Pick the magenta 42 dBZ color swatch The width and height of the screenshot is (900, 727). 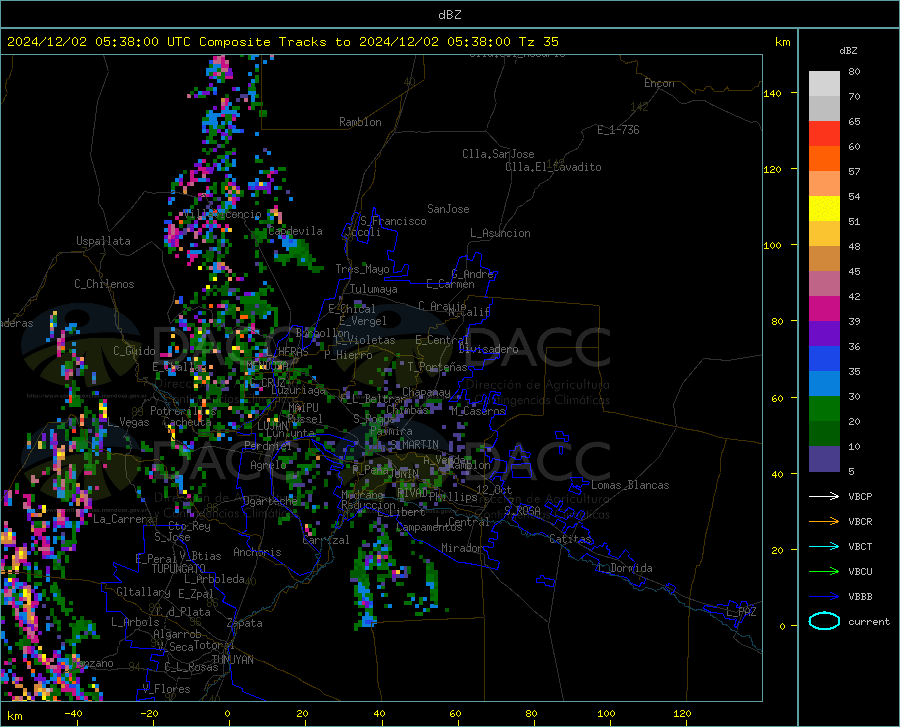(x=824, y=309)
